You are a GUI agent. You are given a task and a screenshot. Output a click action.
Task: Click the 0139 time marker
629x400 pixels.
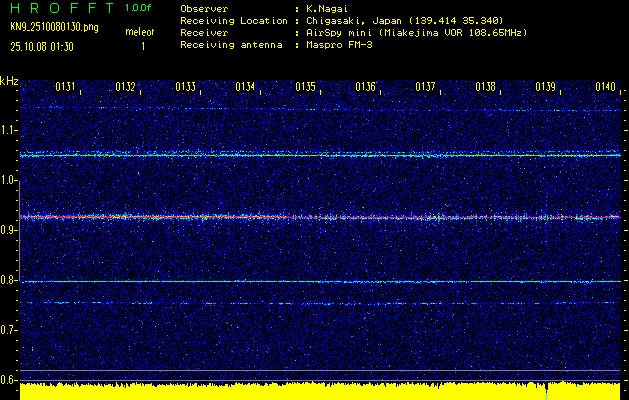[x=546, y=88]
